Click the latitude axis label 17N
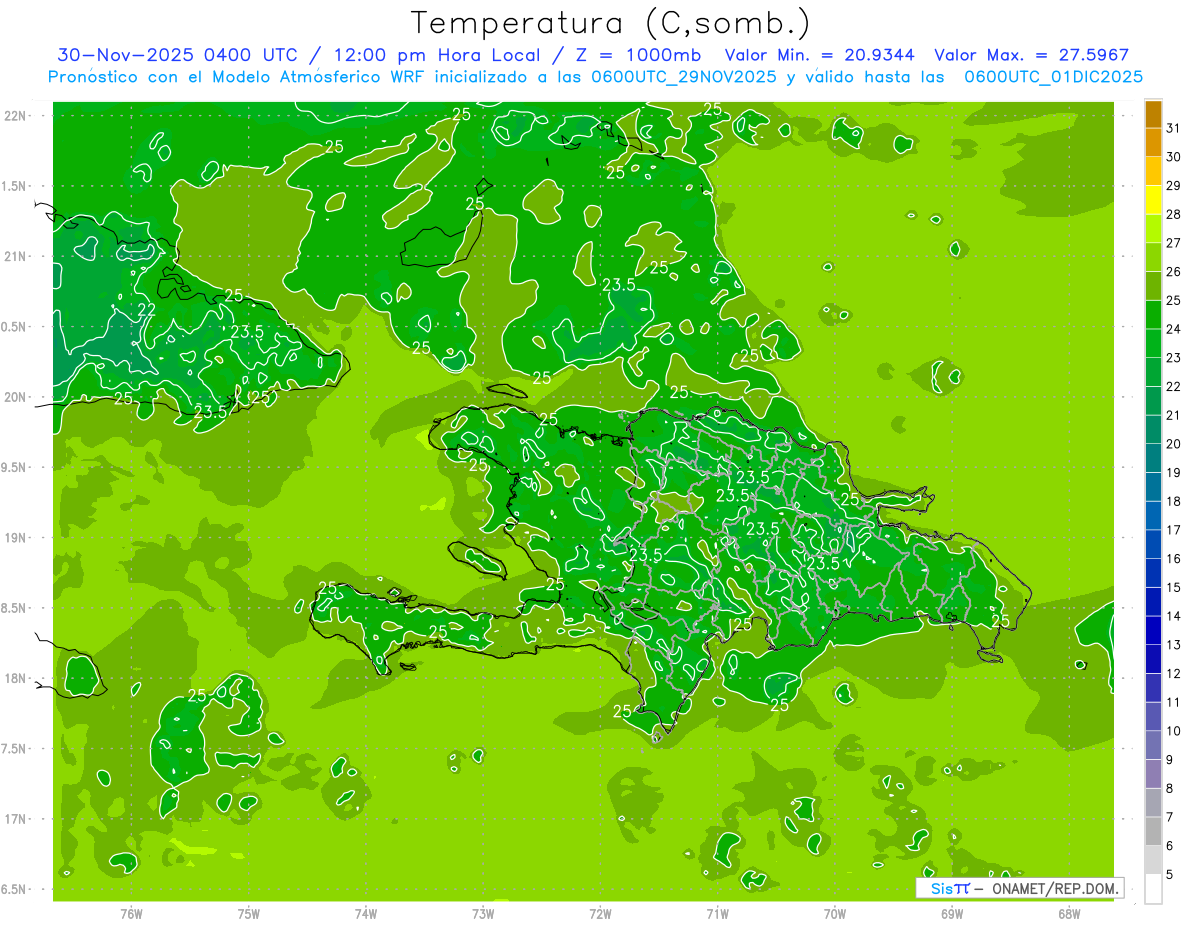 15,819
